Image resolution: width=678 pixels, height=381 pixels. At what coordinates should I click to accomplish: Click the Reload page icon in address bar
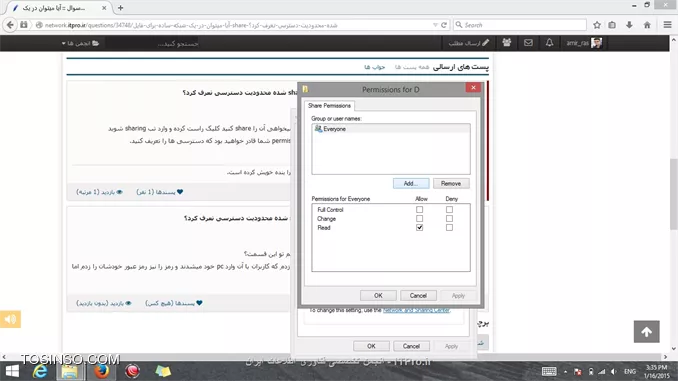(x=444, y=25)
